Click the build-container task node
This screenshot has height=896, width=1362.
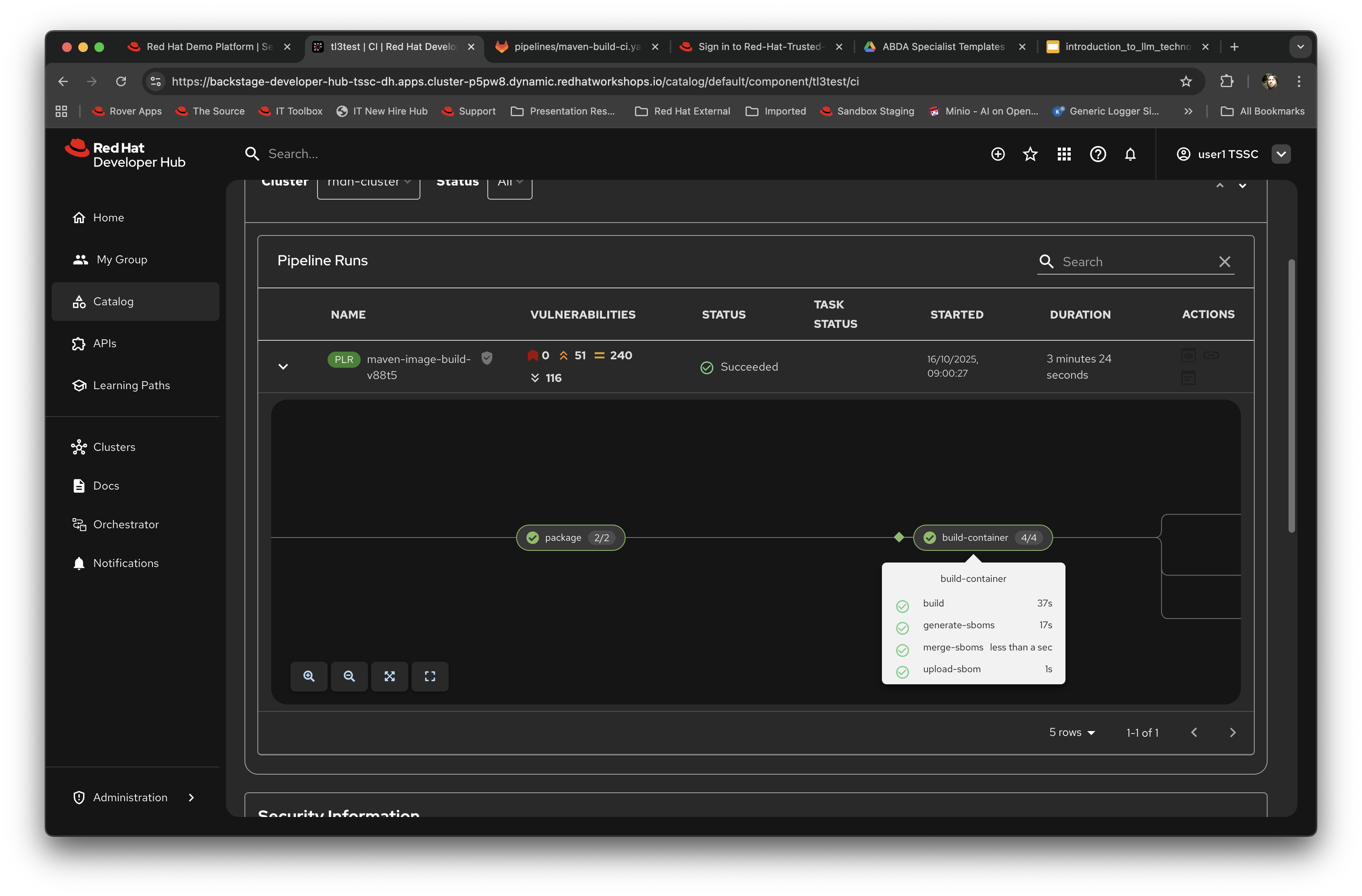click(982, 538)
